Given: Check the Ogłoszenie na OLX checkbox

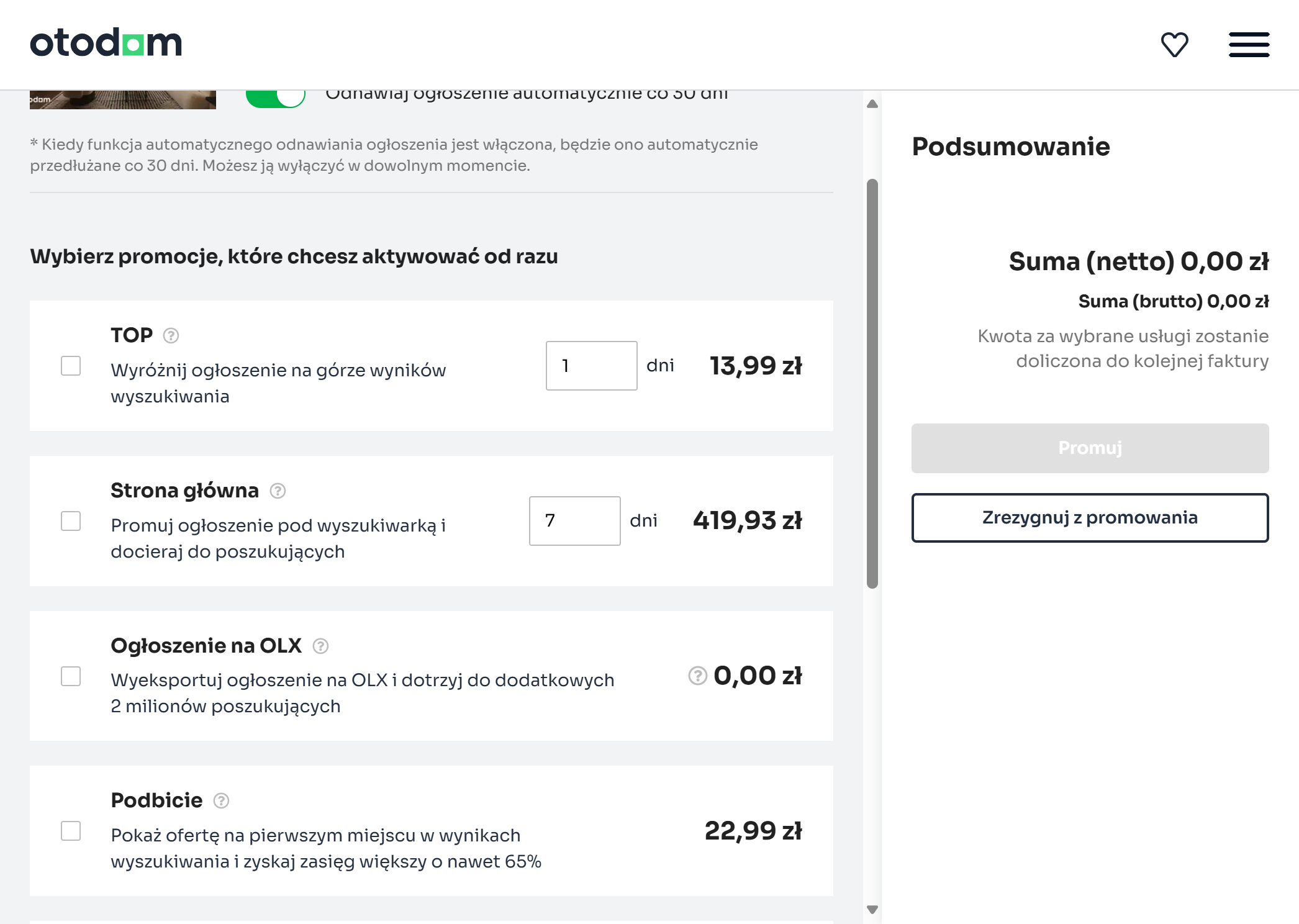Looking at the screenshot, I should tap(71, 676).
